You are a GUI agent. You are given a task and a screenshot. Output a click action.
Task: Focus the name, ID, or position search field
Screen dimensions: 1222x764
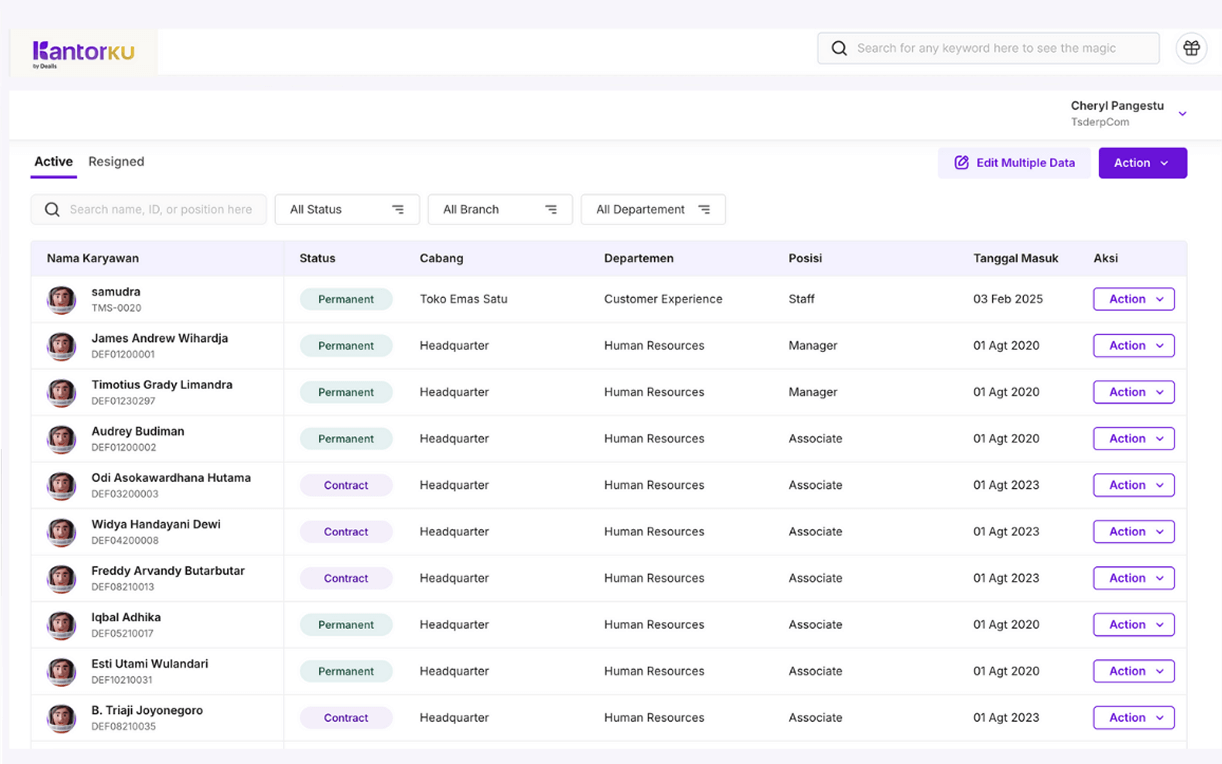(x=160, y=210)
